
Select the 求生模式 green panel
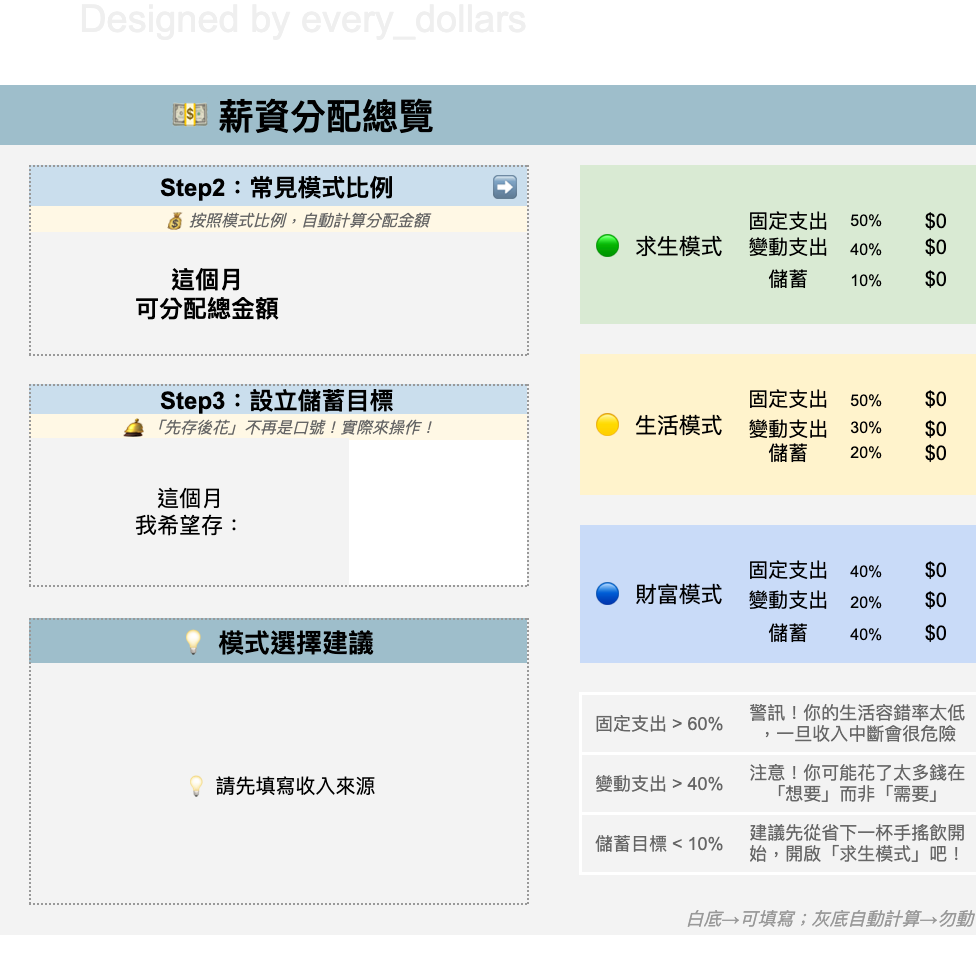pos(778,245)
